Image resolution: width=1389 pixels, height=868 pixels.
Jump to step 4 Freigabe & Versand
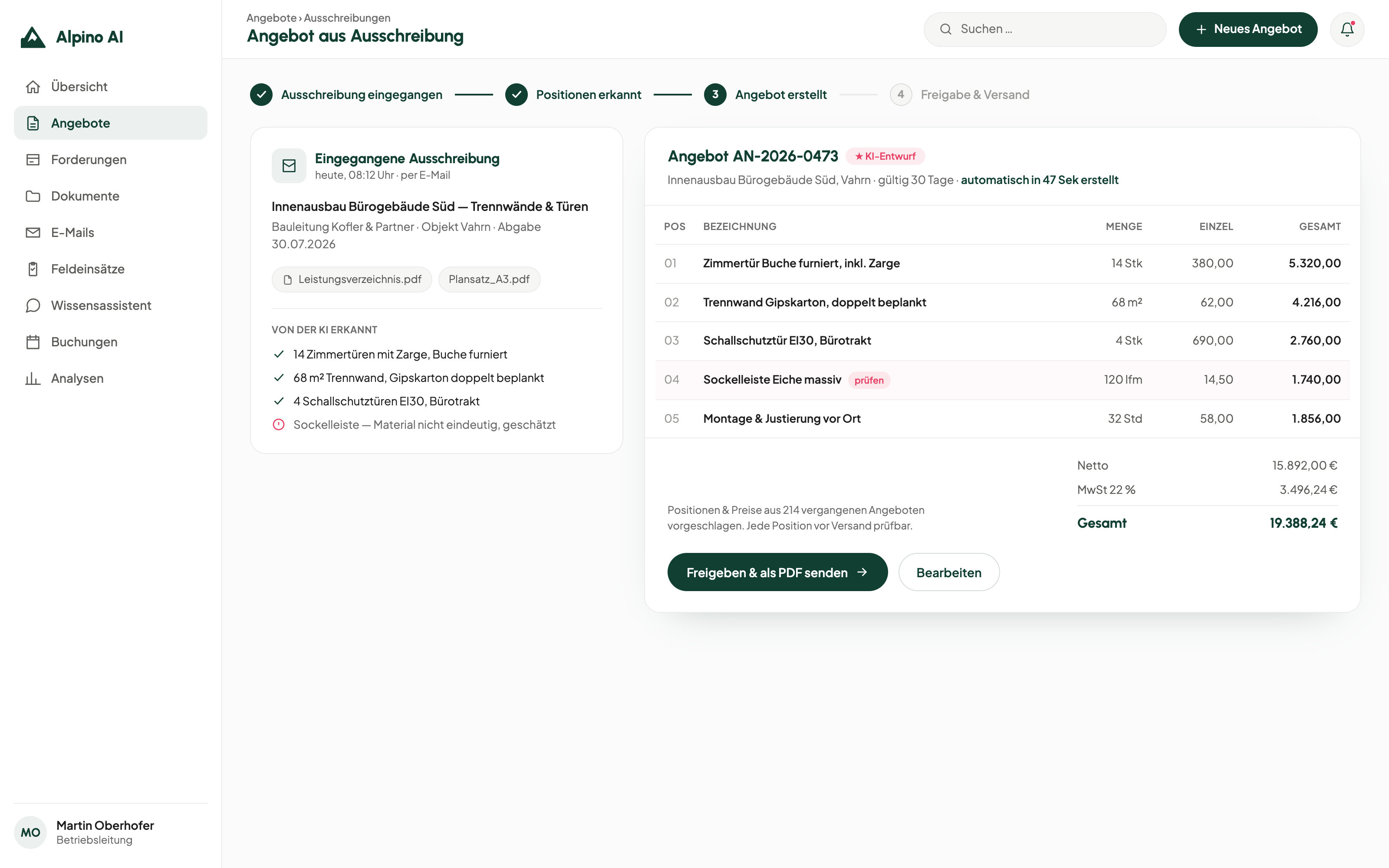pos(959,95)
